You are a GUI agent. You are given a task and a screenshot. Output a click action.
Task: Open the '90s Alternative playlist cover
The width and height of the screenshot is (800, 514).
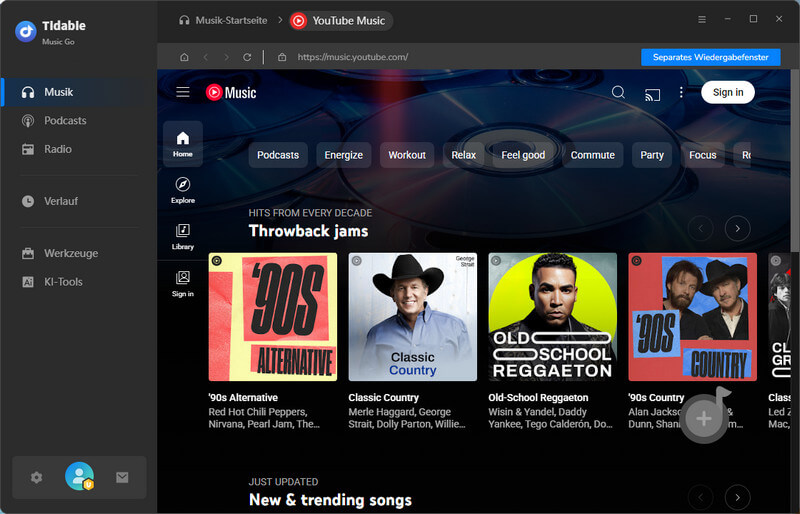[273, 317]
